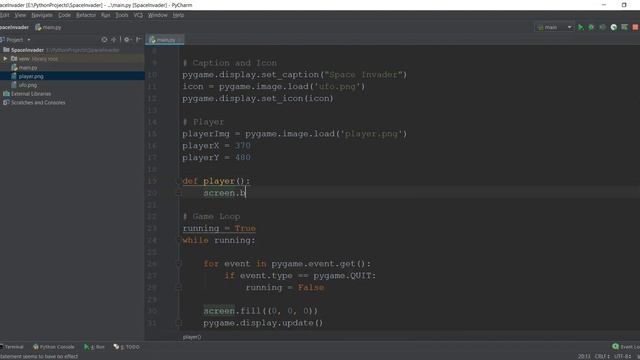Open the Window menu

tap(158, 15)
